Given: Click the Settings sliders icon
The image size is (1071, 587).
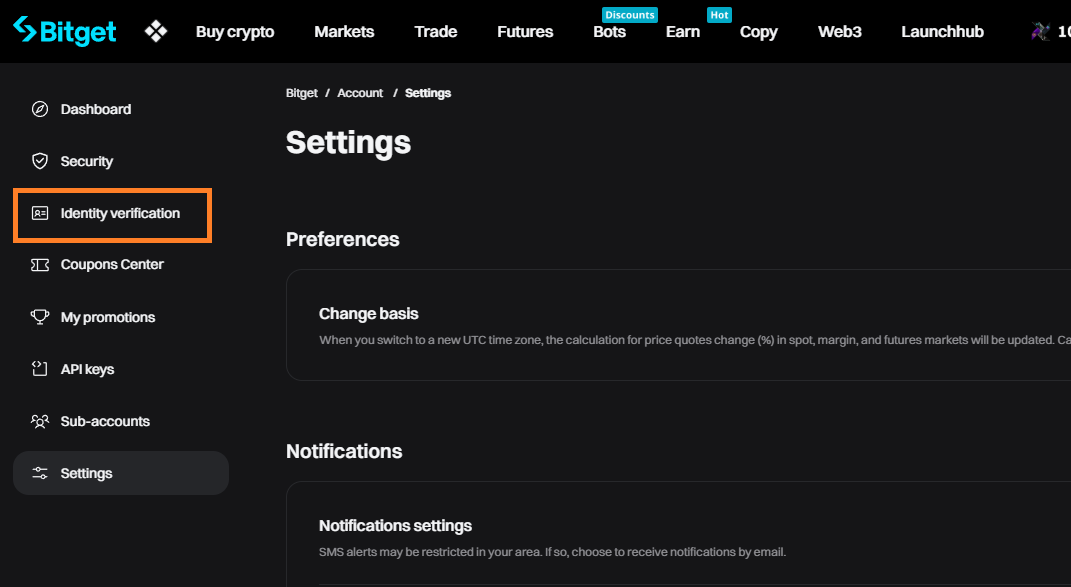Looking at the screenshot, I should (40, 473).
